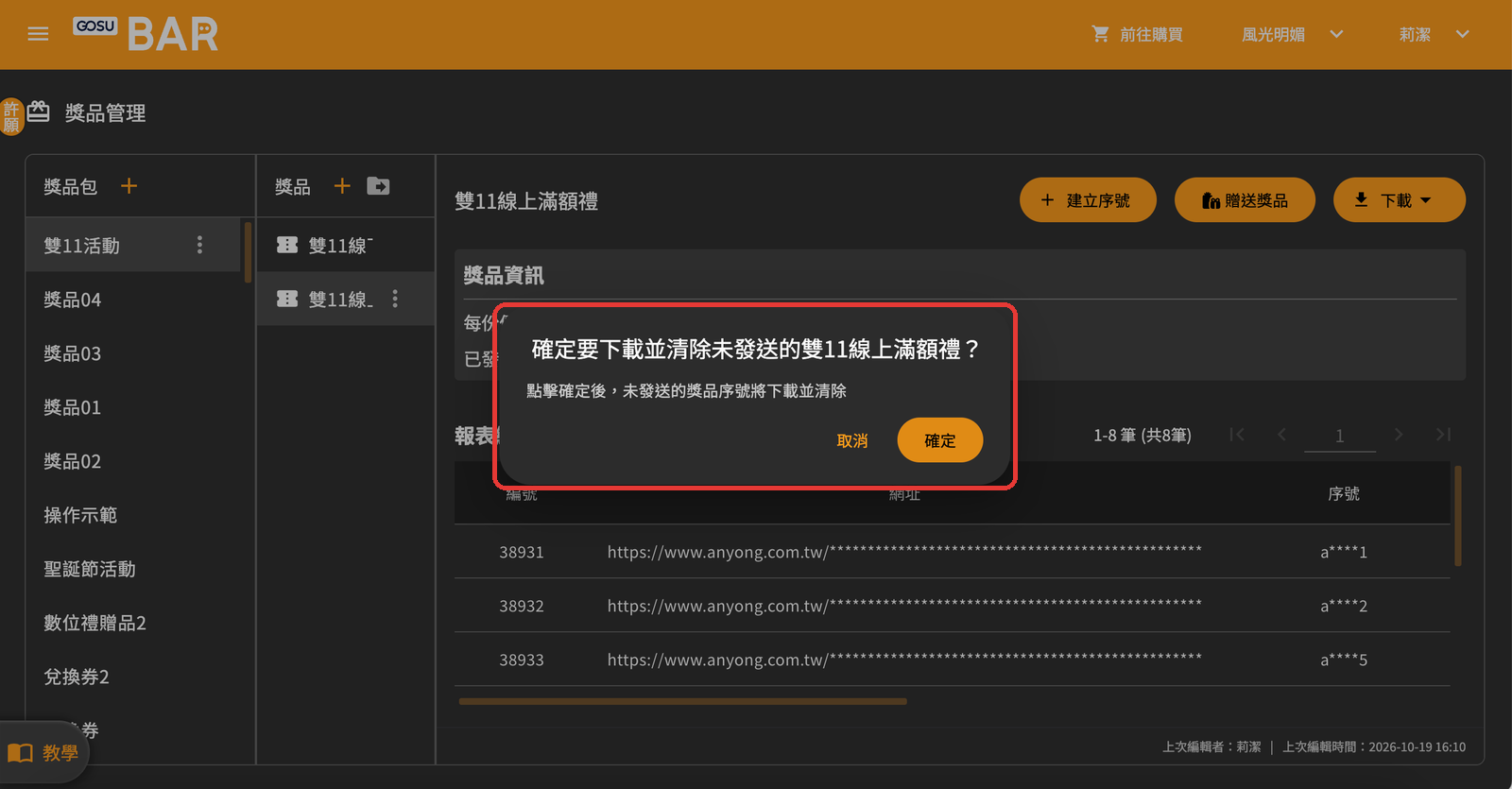Go to next page of the table

1399,435
